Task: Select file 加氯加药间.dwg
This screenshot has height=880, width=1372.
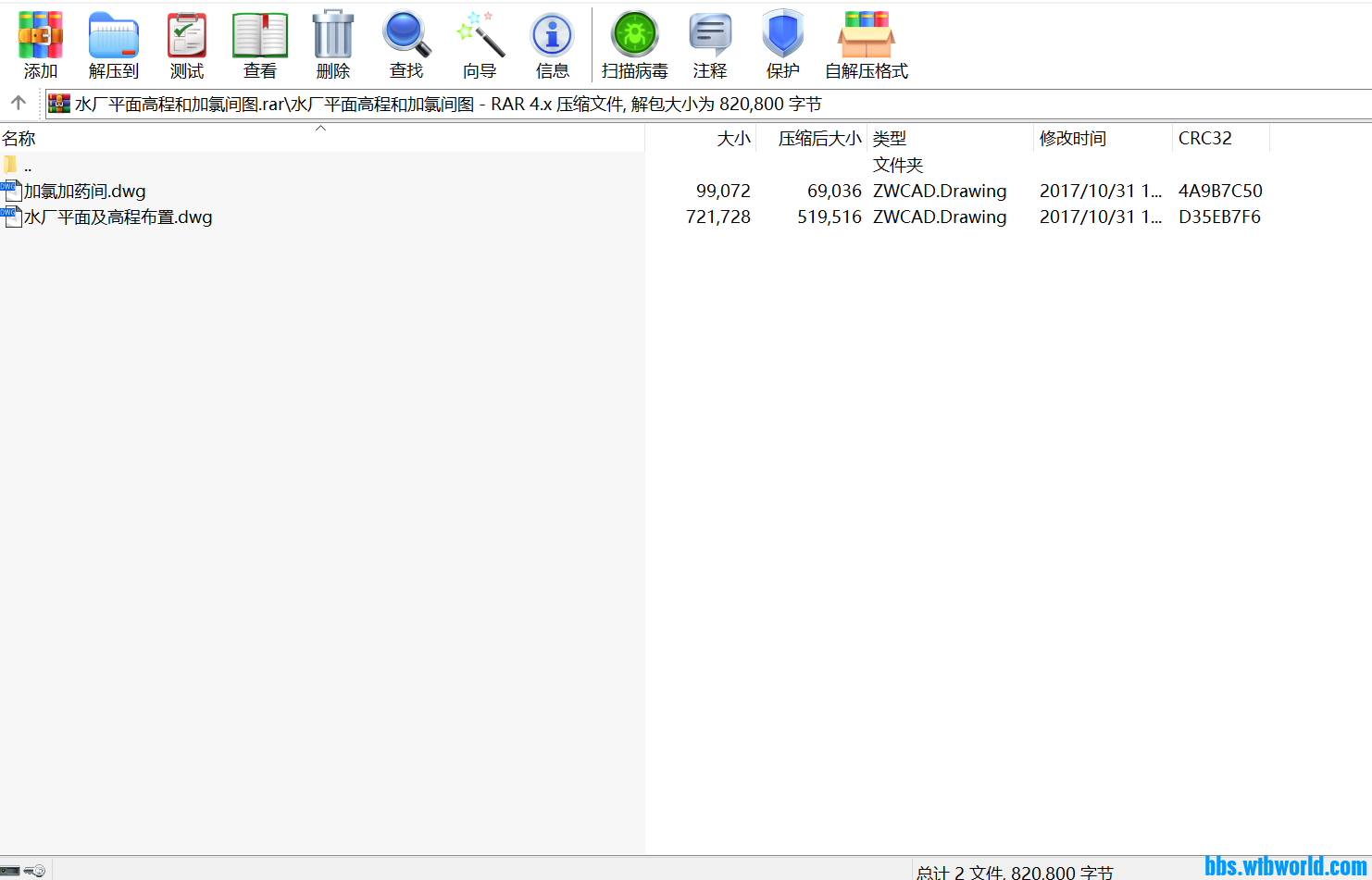Action: coord(84,192)
